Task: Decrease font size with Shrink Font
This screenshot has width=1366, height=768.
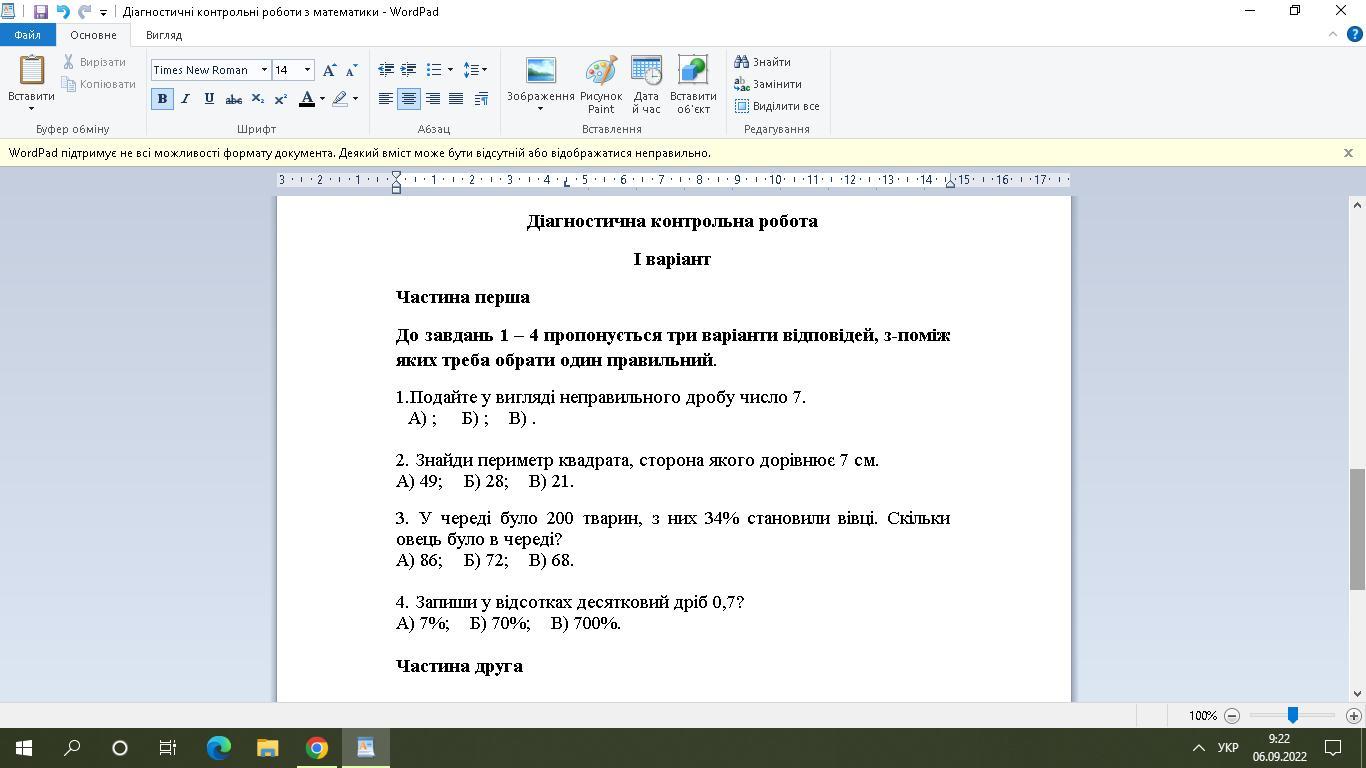Action: (350, 70)
